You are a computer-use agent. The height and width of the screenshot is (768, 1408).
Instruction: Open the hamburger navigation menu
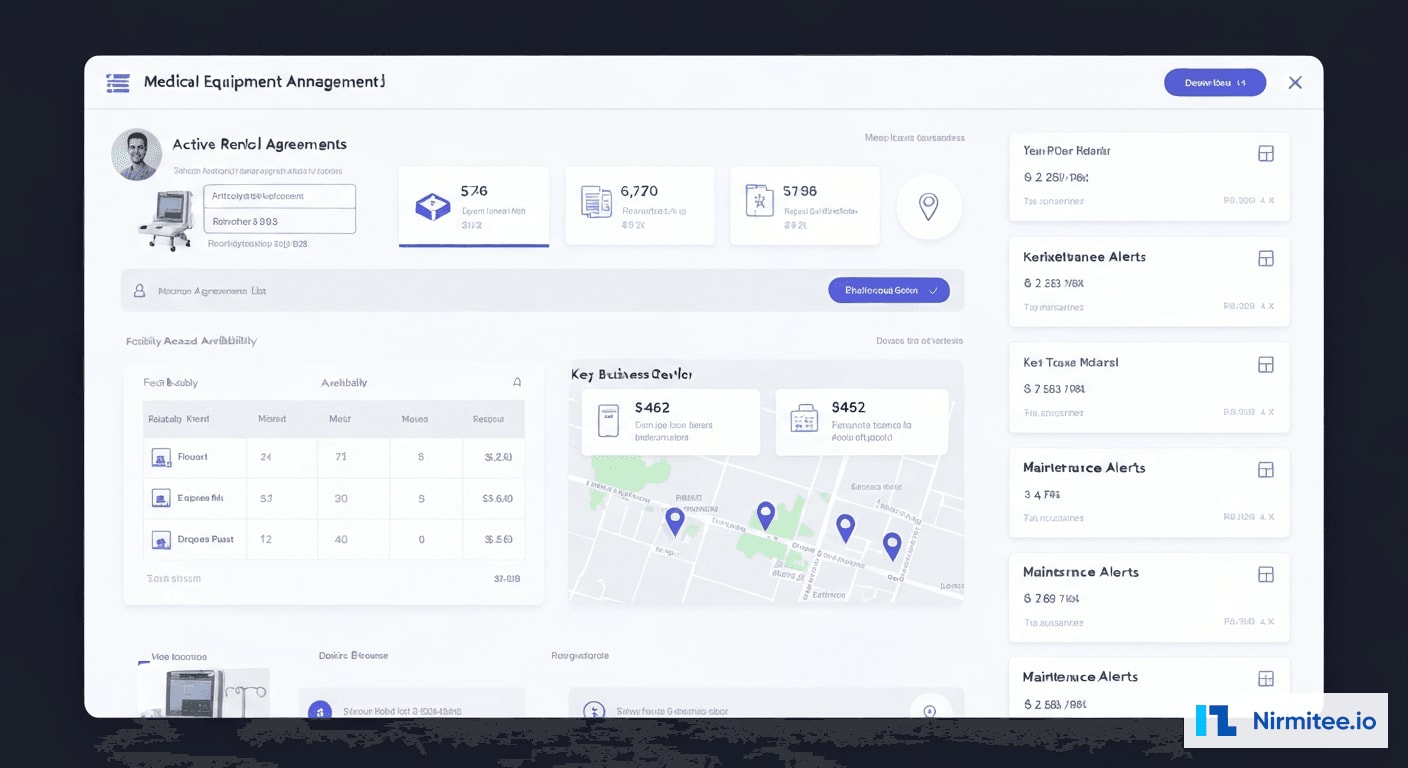tap(118, 83)
